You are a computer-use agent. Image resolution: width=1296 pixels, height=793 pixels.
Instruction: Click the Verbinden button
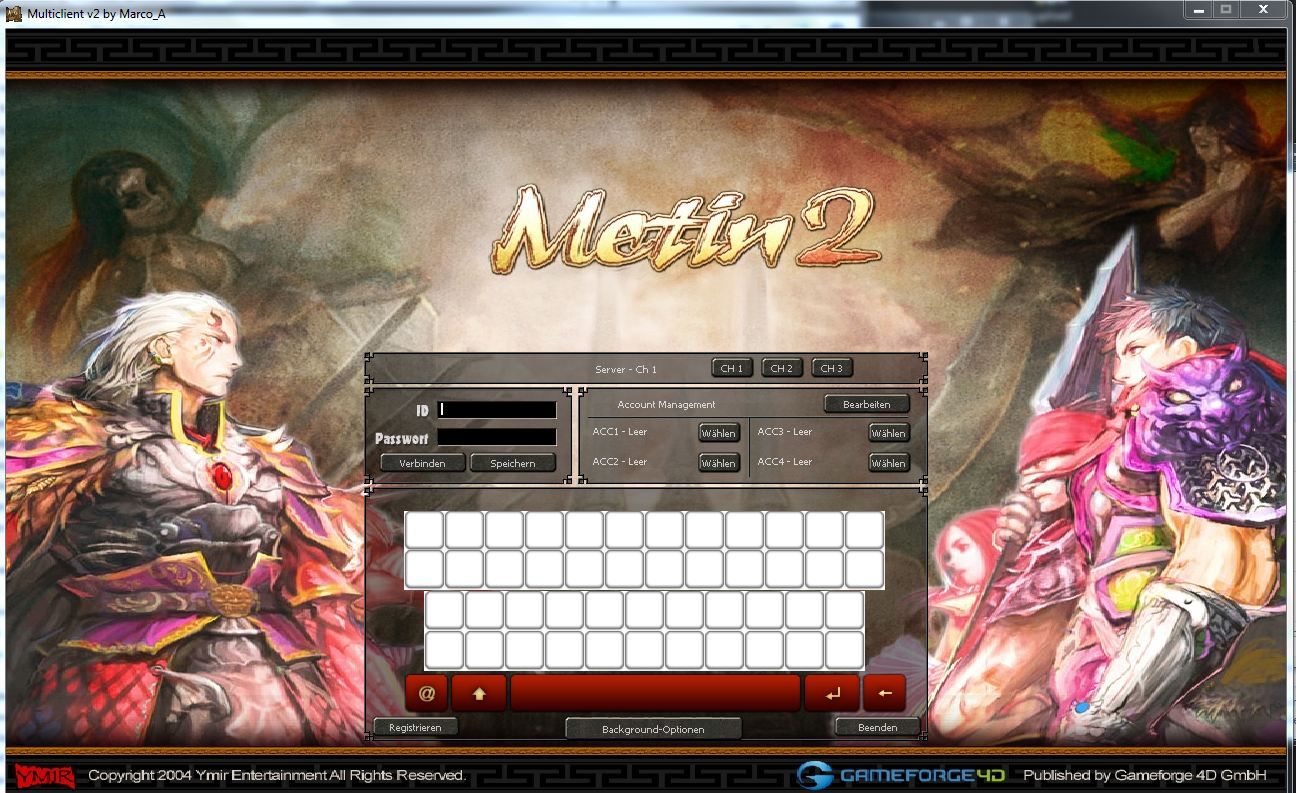pos(423,463)
